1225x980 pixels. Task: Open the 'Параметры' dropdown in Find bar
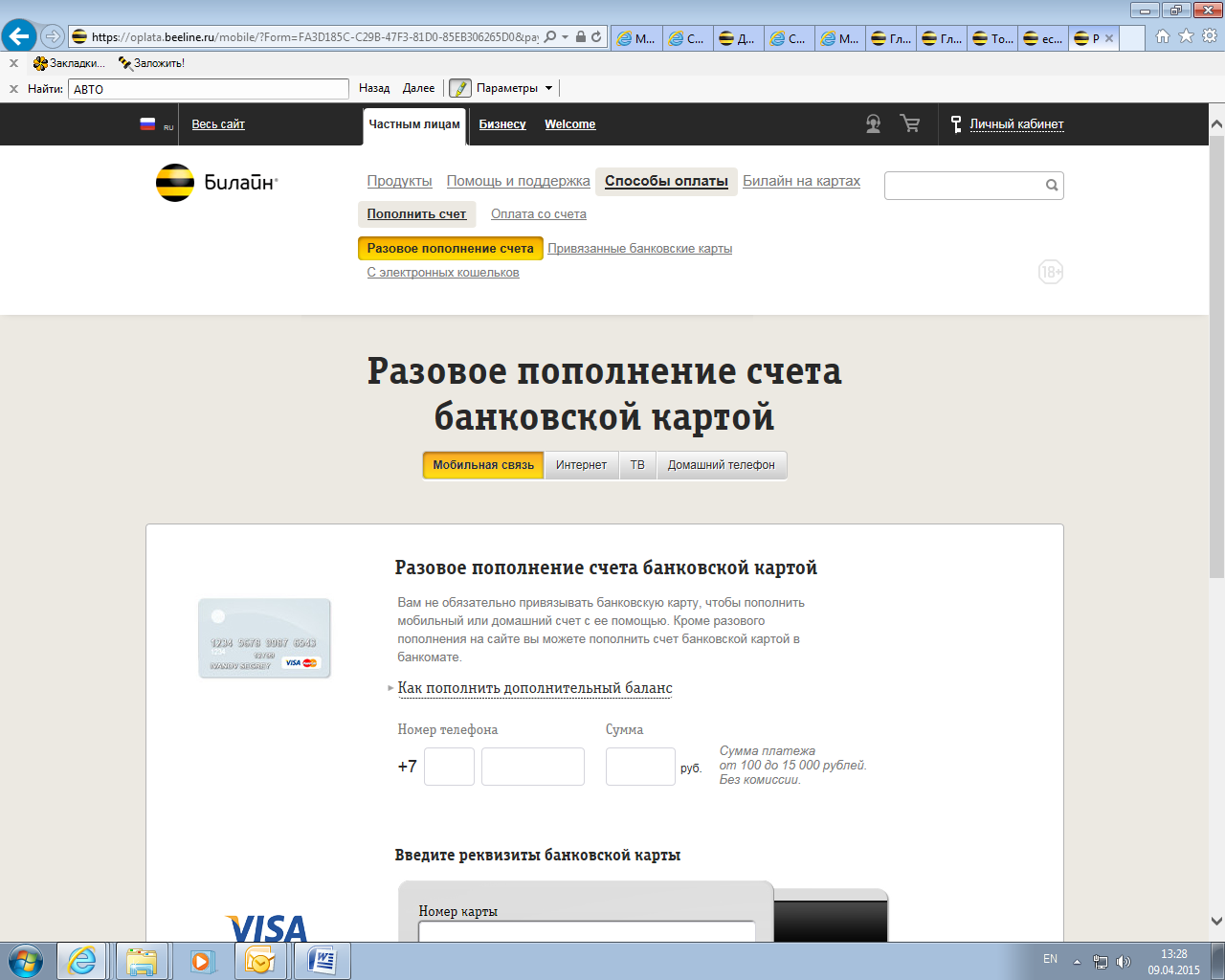(x=515, y=88)
